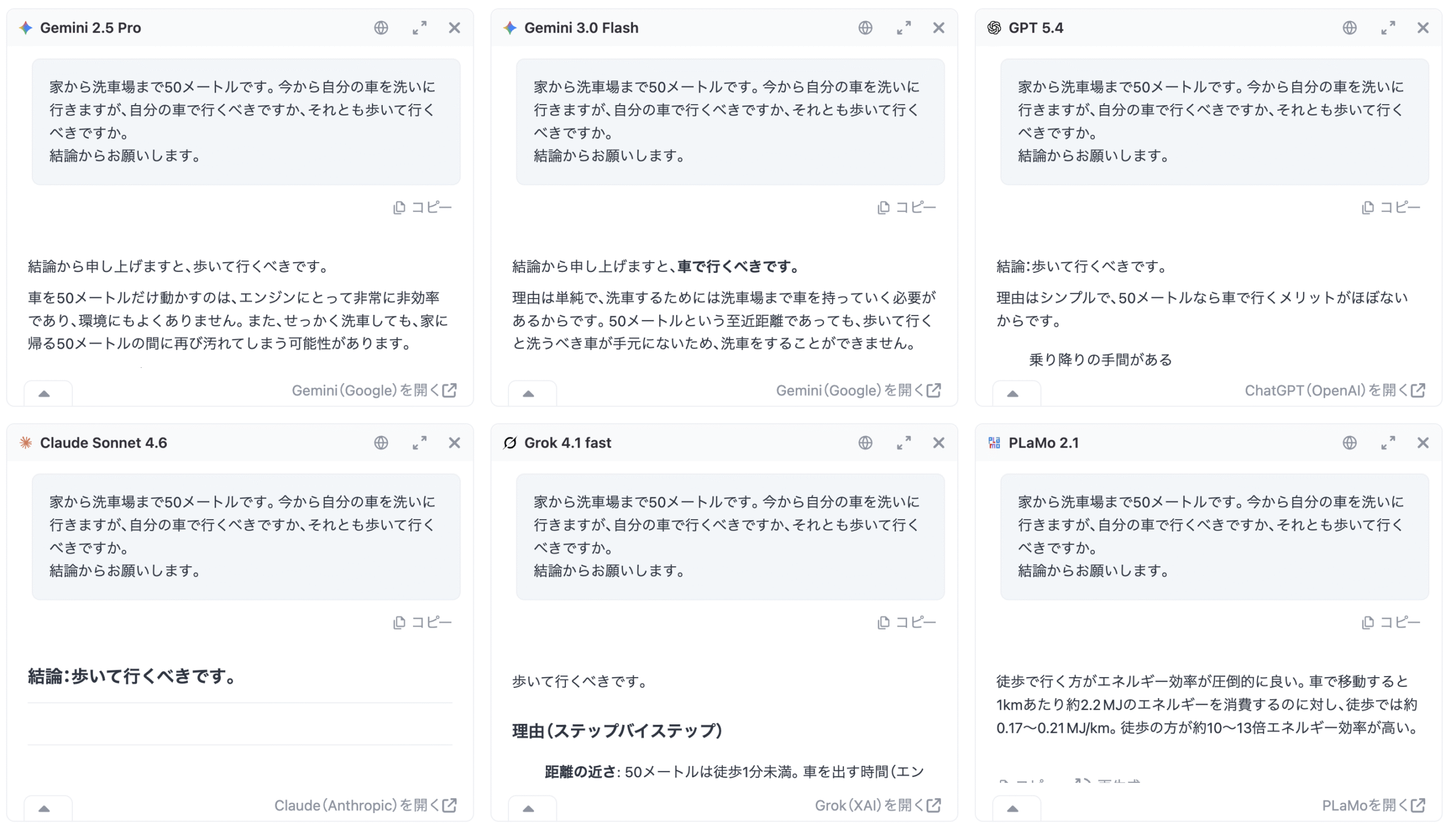Expand the Gemini 3.0 Flash panel to fullscreen
The width and height of the screenshot is (1456, 829).
904,28
